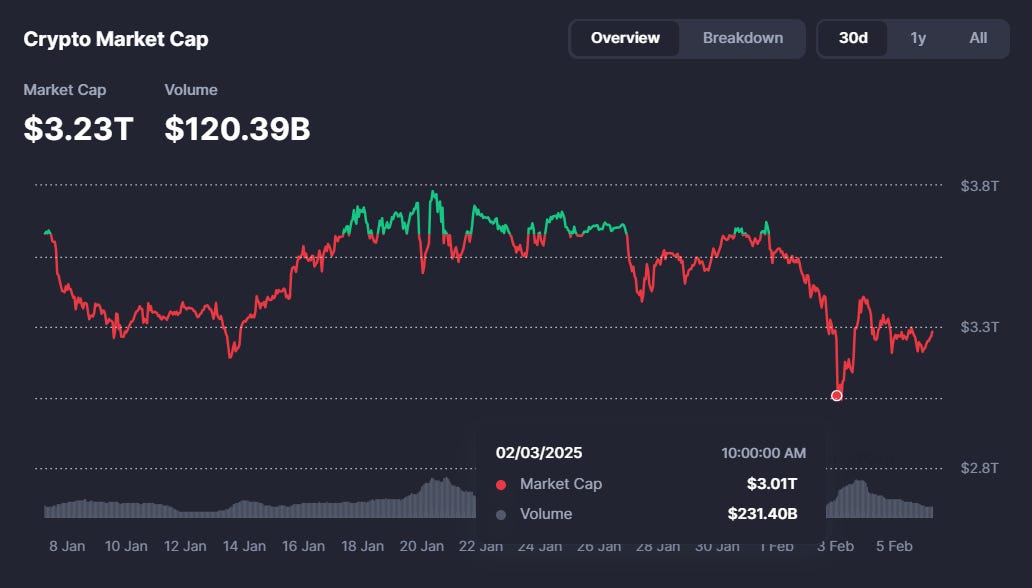Click the 18 Jan date label
Image resolution: width=1032 pixels, height=588 pixels.
(363, 547)
